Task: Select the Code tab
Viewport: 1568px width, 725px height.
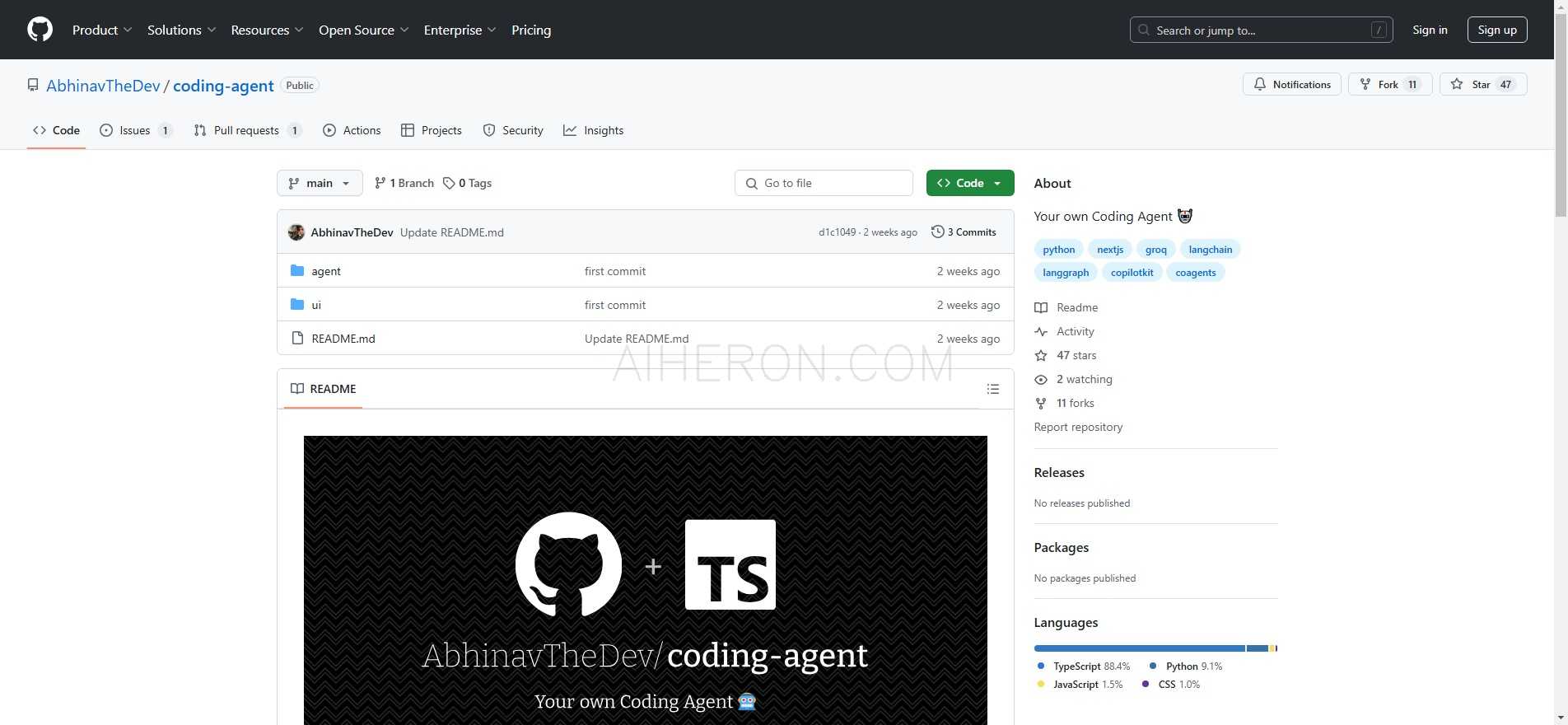Action: coord(56,130)
